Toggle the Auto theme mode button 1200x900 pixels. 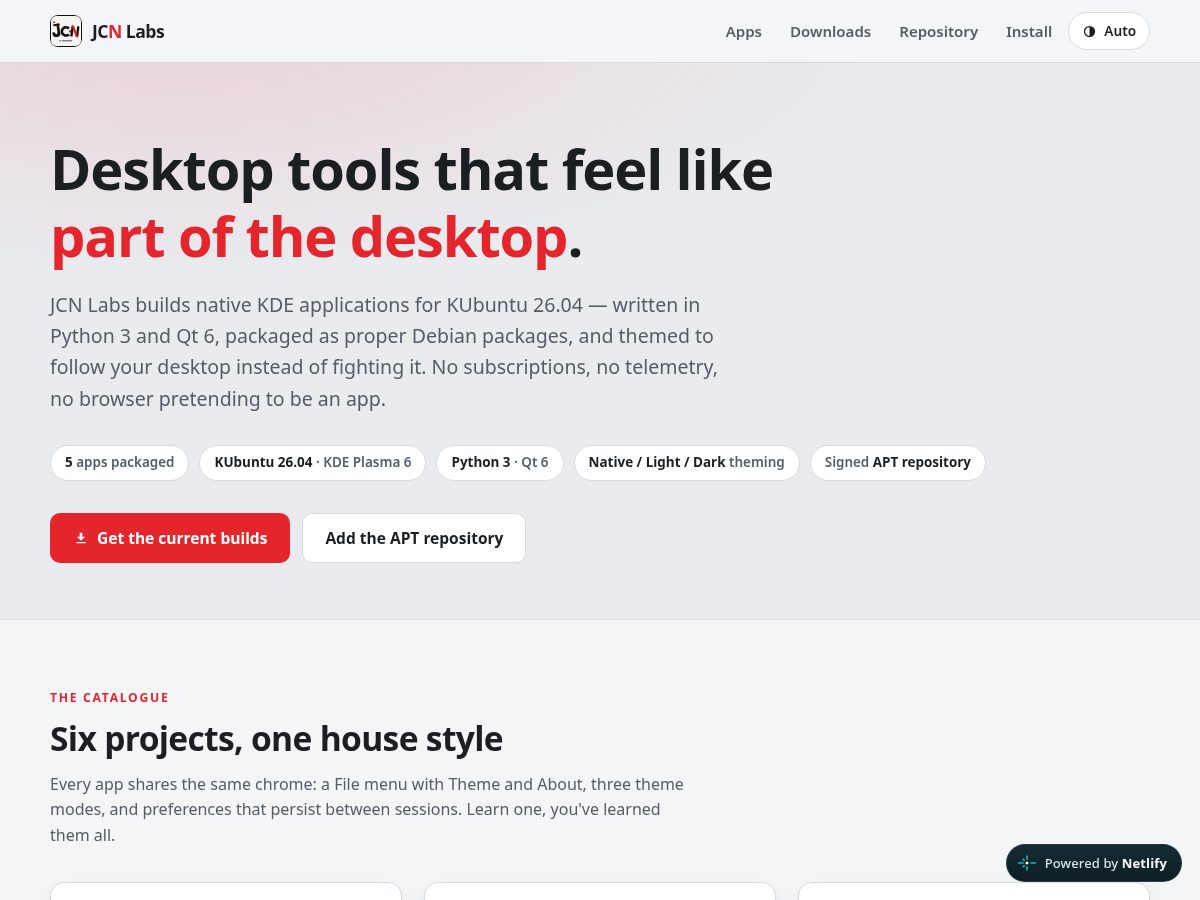click(1109, 31)
